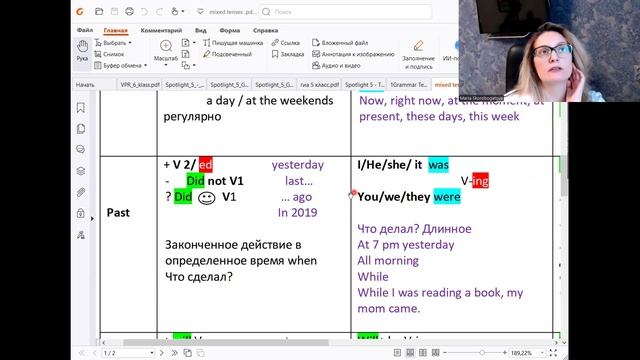Click the Вложенный файл attachment tool

(x=340, y=42)
